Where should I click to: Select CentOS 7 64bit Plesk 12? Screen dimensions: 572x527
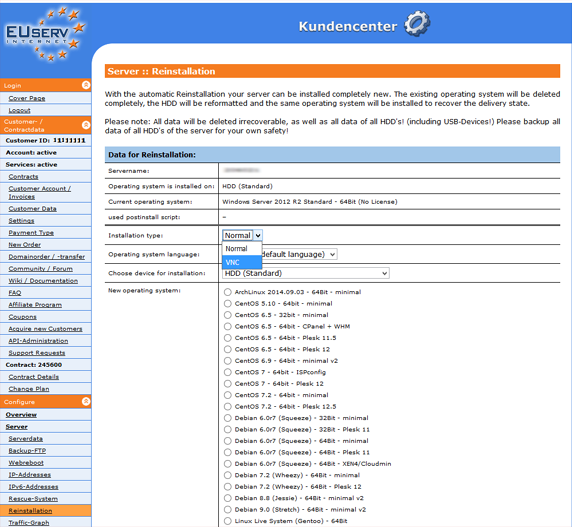click(228, 384)
